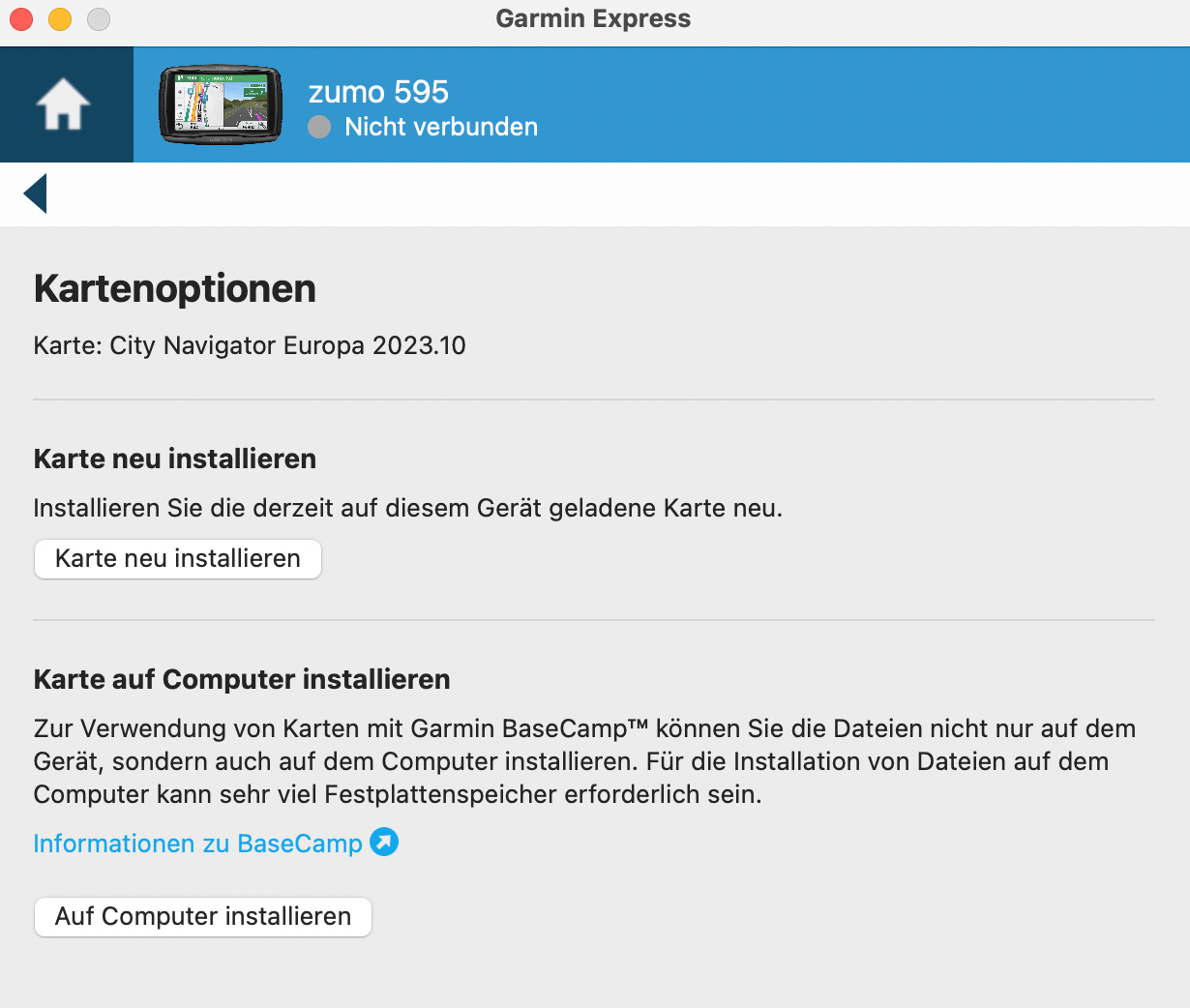The image size is (1190, 1008).
Task: Click the 'Installieren Sie die derzeit' description text
Action: [407, 508]
